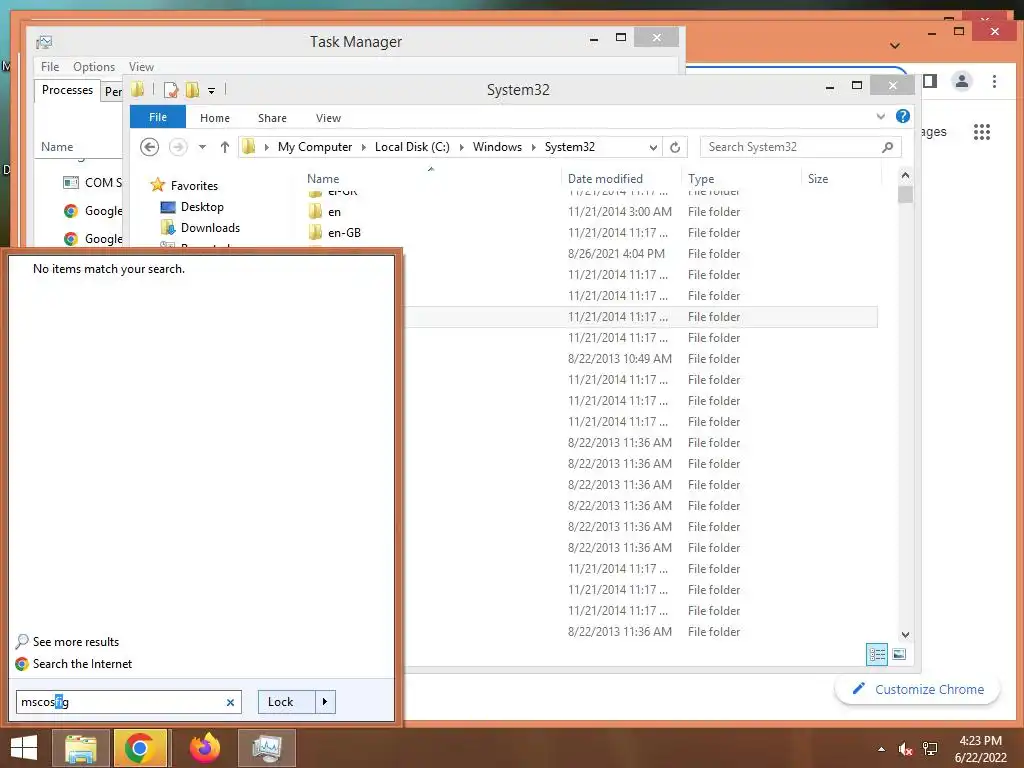Open Task Manager taskbar icon
The image size is (1024, 768).
[266, 748]
